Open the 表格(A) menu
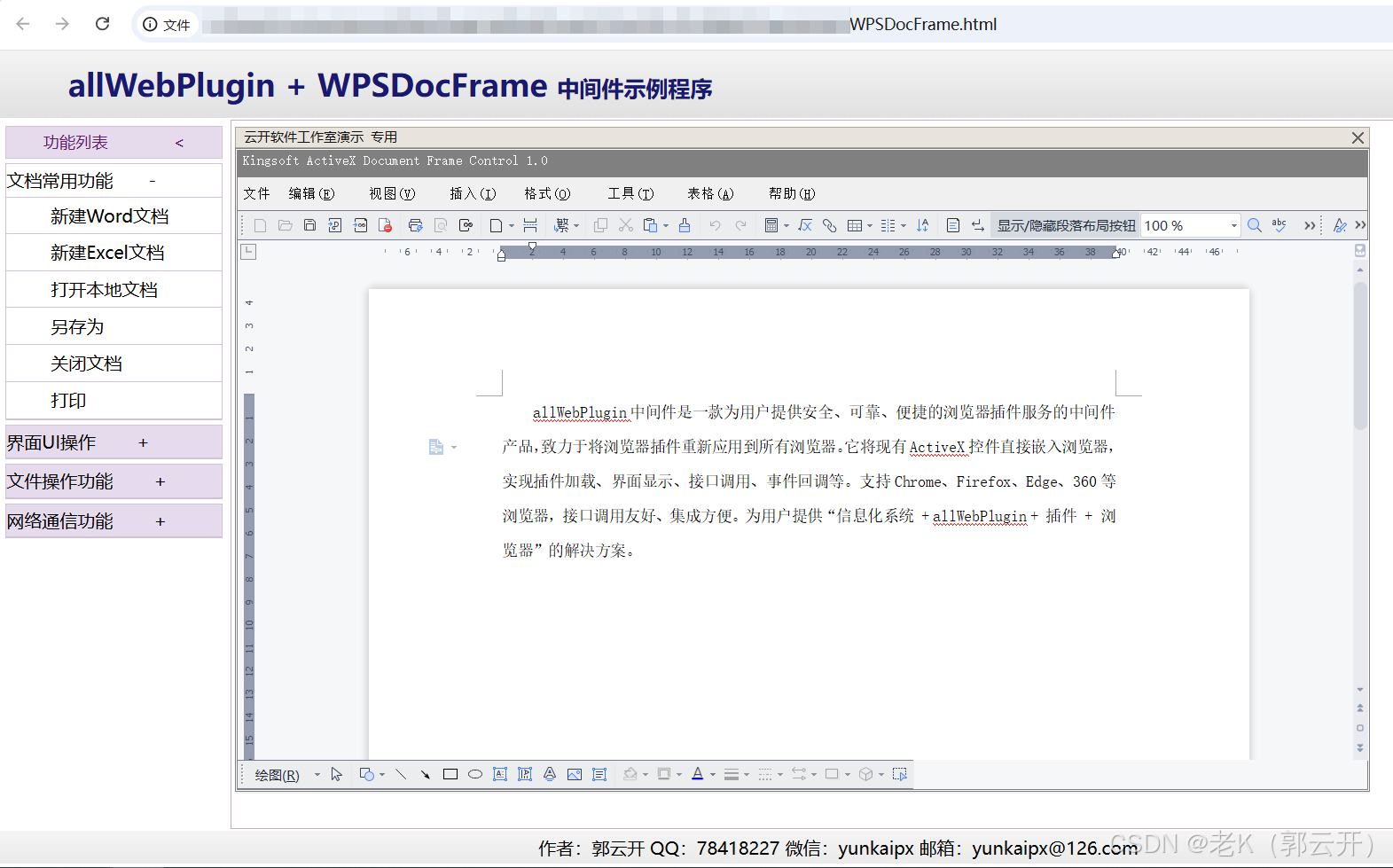This screenshot has height=868, width=1393. click(710, 193)
